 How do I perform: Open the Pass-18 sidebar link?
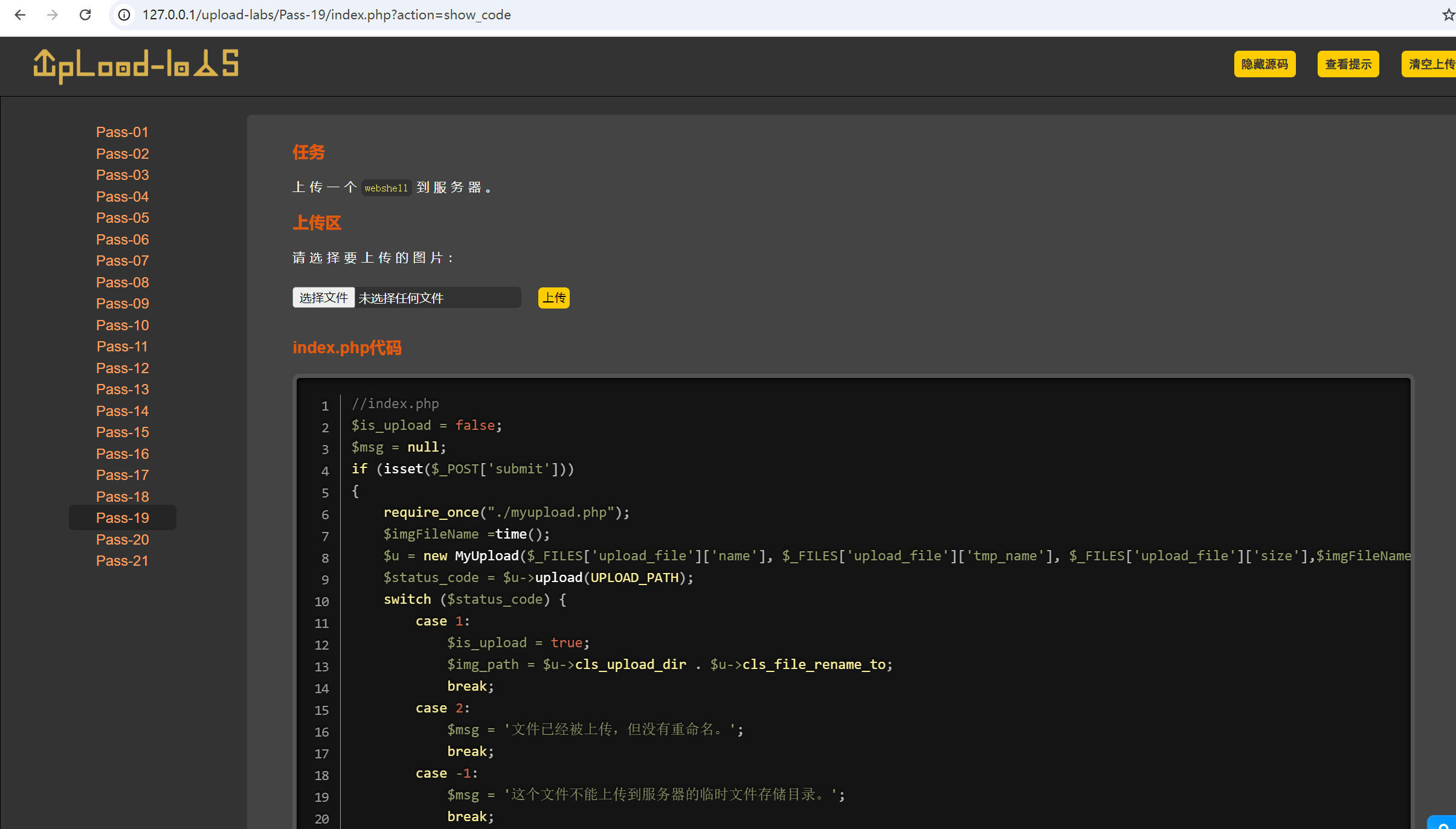coord(122,497)
